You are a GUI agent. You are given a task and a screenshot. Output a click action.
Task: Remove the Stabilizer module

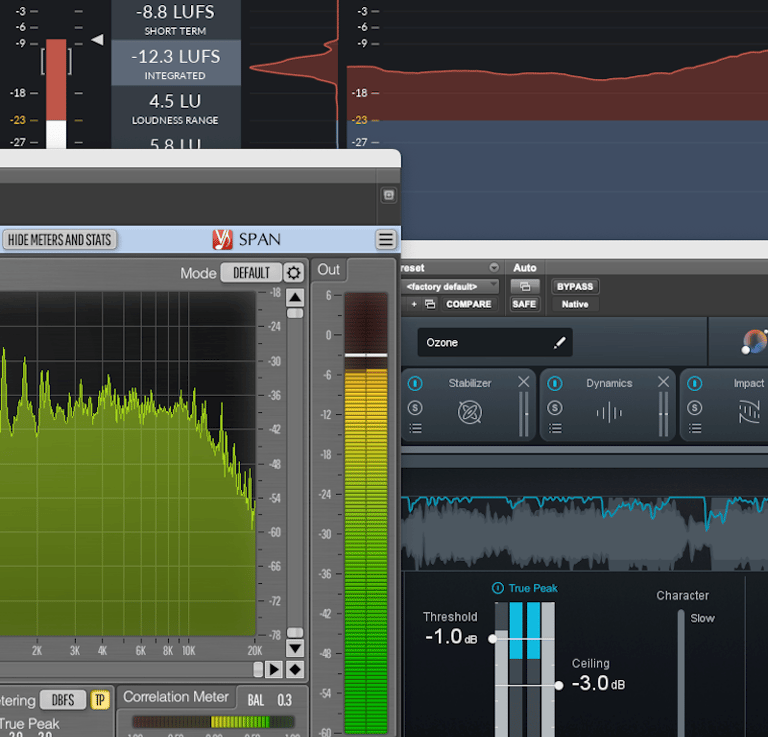coord(524,381)
